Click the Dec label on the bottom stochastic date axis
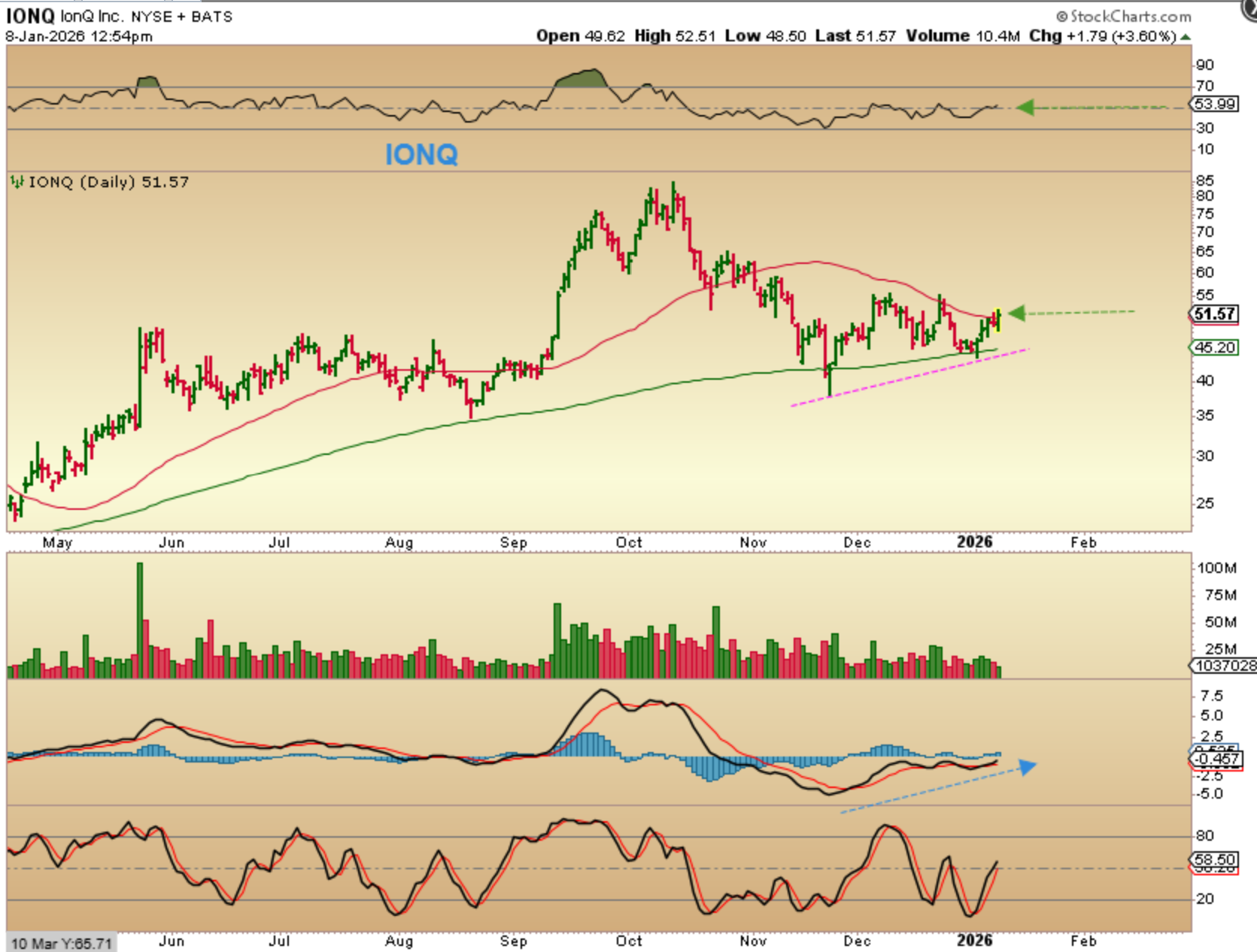This screenshot has height=952, width=1257. [x=857, y=941]
